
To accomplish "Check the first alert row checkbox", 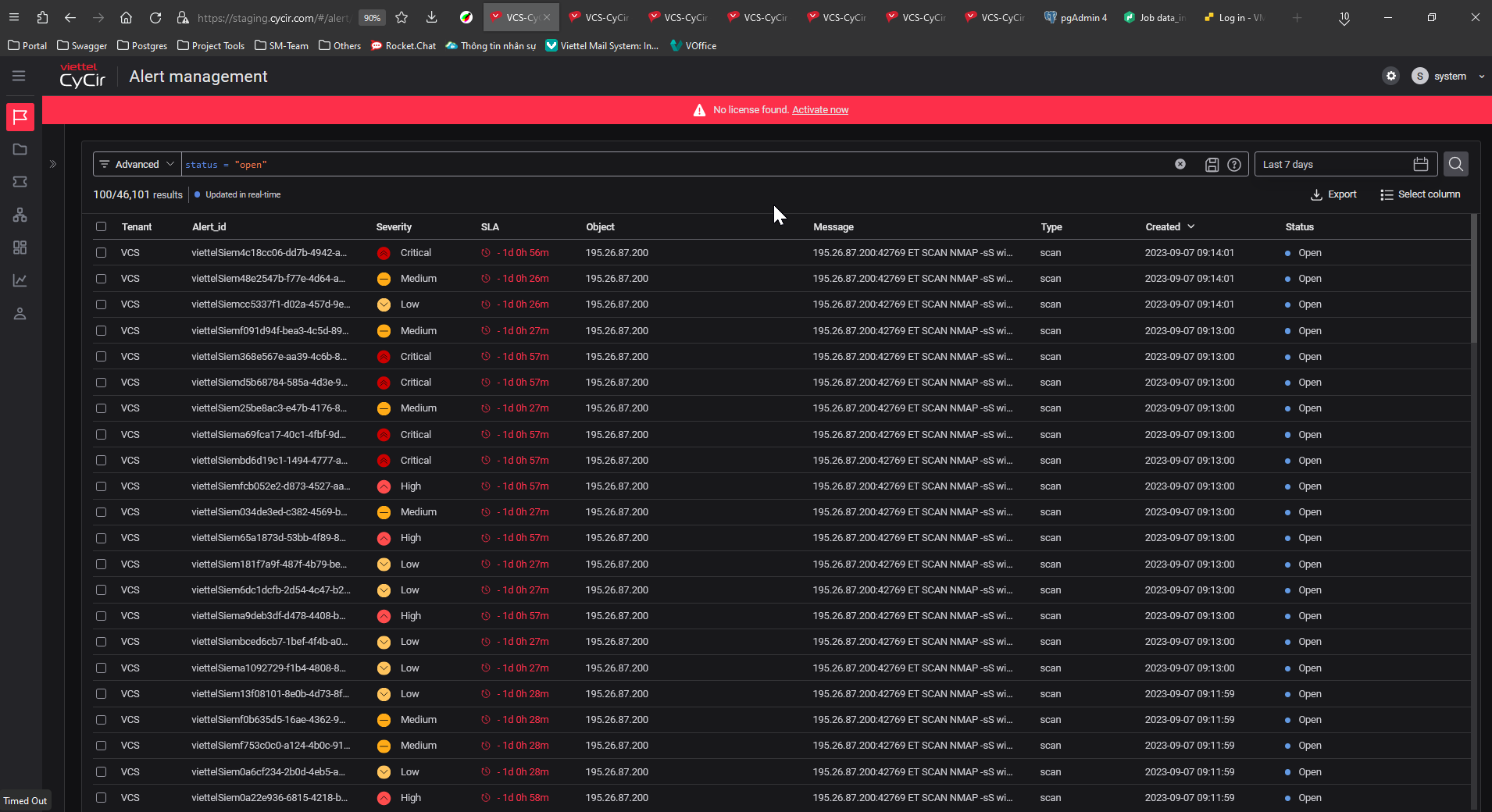I will [102, 253].
